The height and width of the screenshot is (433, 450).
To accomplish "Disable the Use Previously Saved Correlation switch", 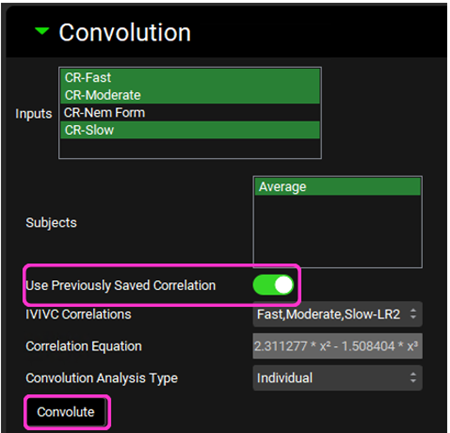I will coord(273,285).
